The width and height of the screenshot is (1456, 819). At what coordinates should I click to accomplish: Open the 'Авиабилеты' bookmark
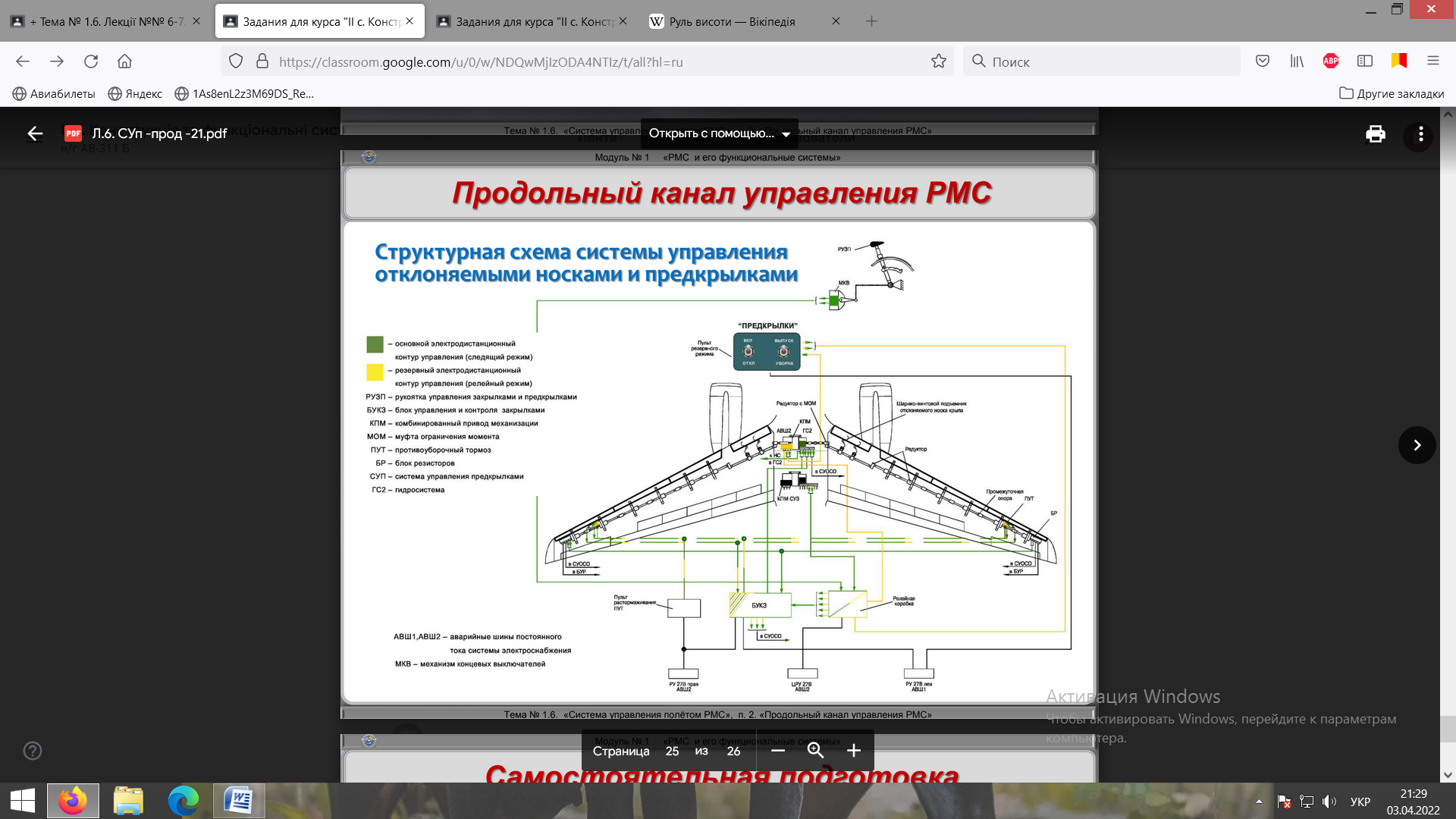(x=54, y=94)
